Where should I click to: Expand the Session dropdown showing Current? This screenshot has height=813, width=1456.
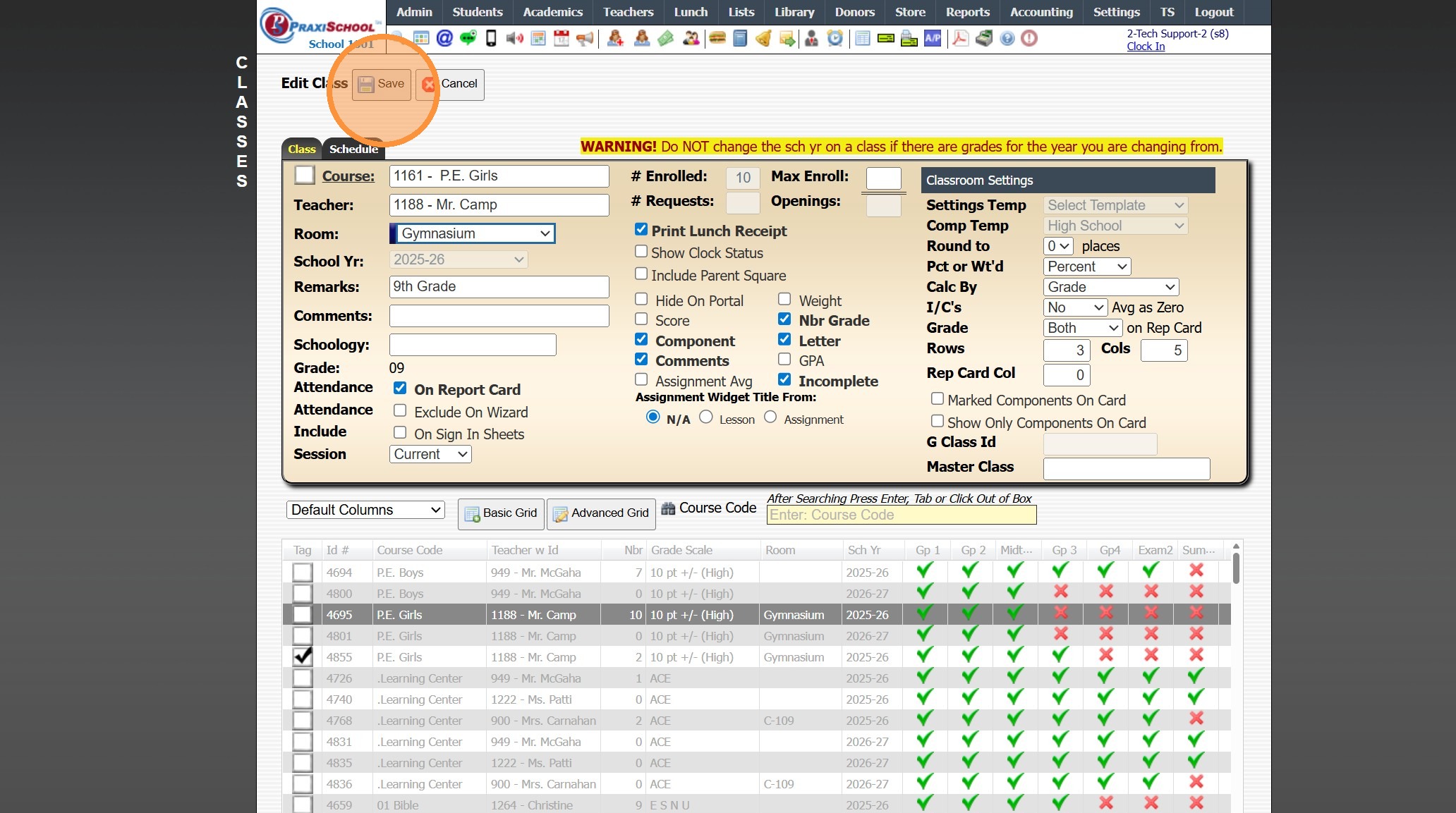pos(430,454)
